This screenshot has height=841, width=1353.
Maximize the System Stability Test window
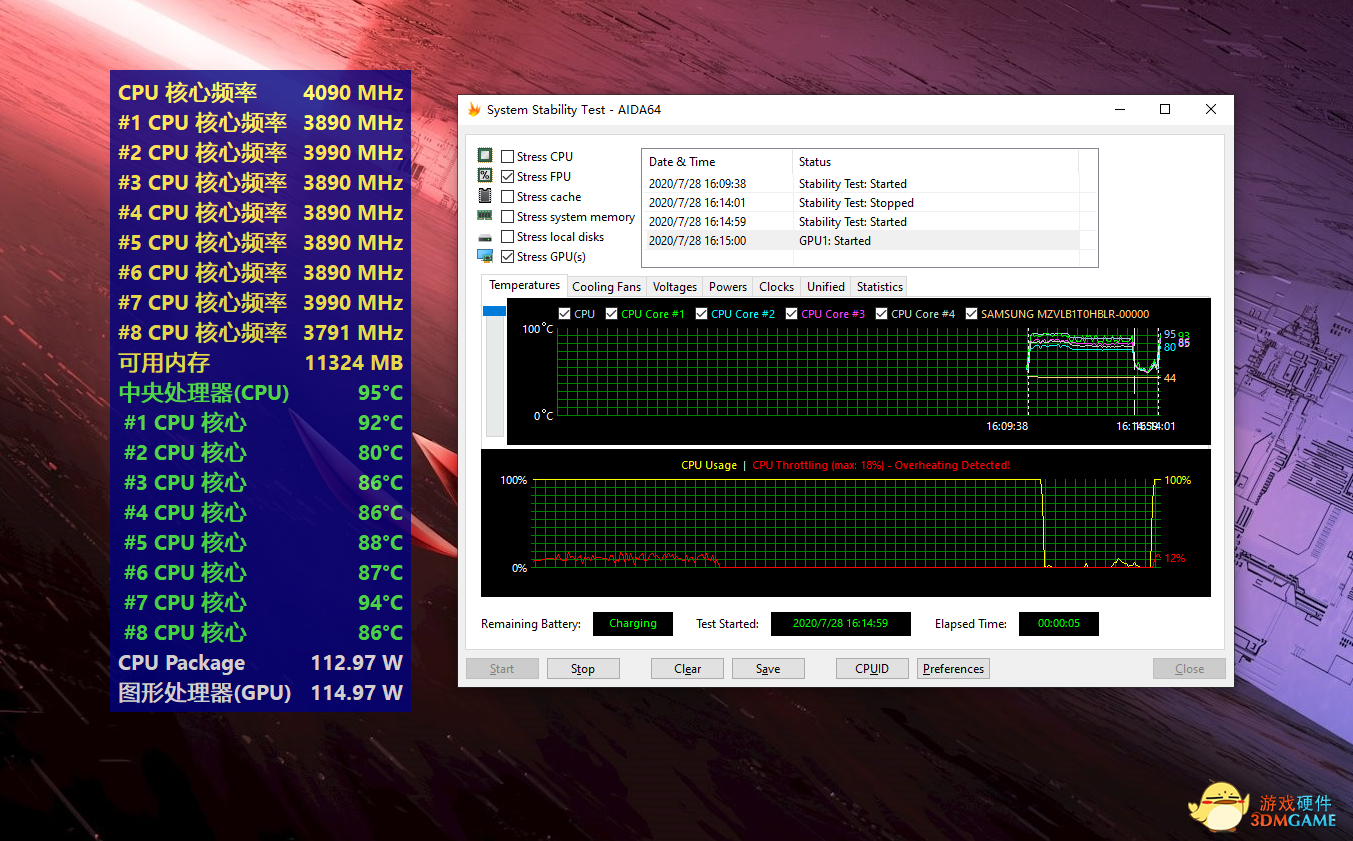tap(1165, 110)
